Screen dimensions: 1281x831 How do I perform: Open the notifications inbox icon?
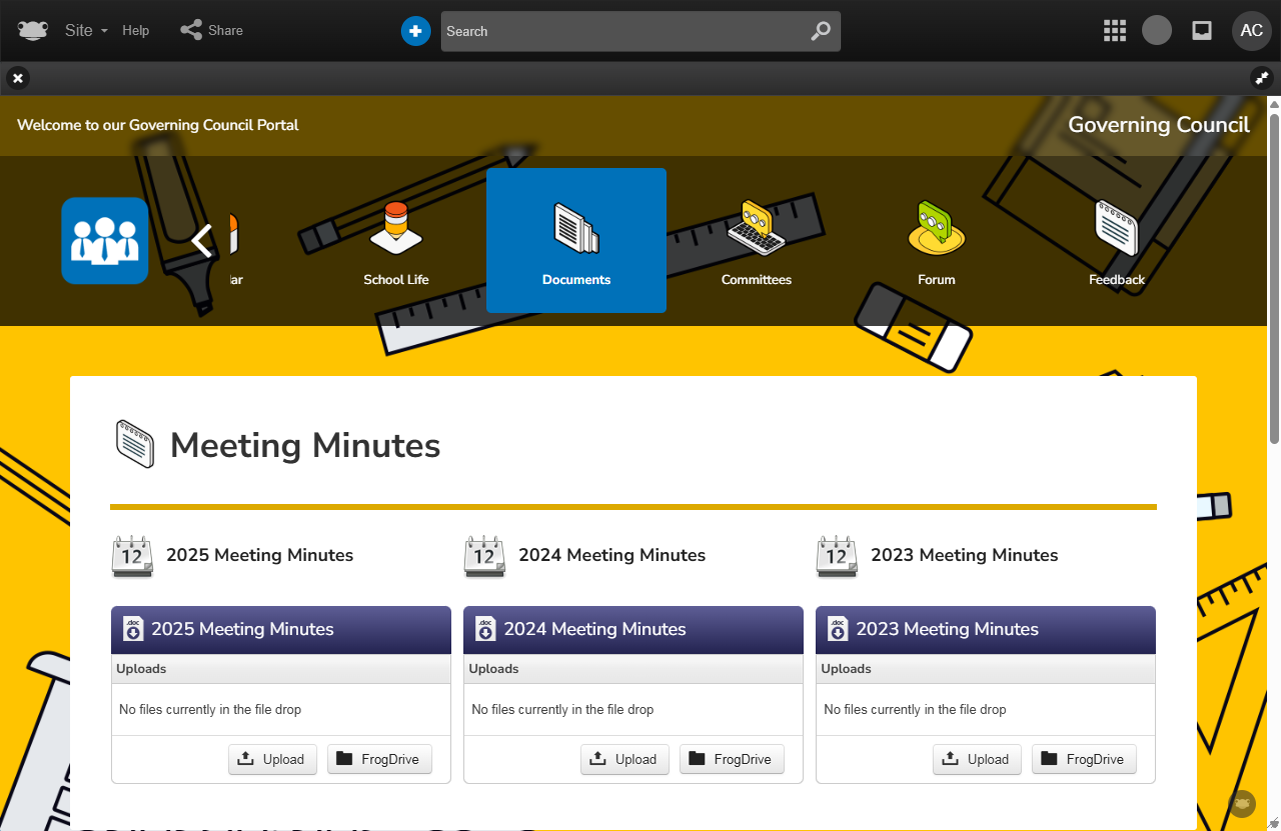(1202, 30)
